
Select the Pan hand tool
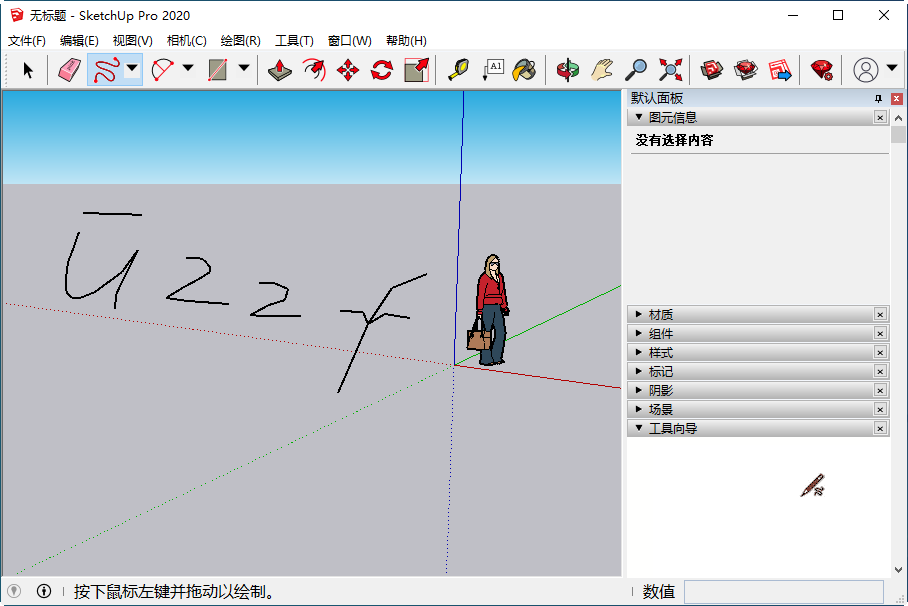(601, 70)
